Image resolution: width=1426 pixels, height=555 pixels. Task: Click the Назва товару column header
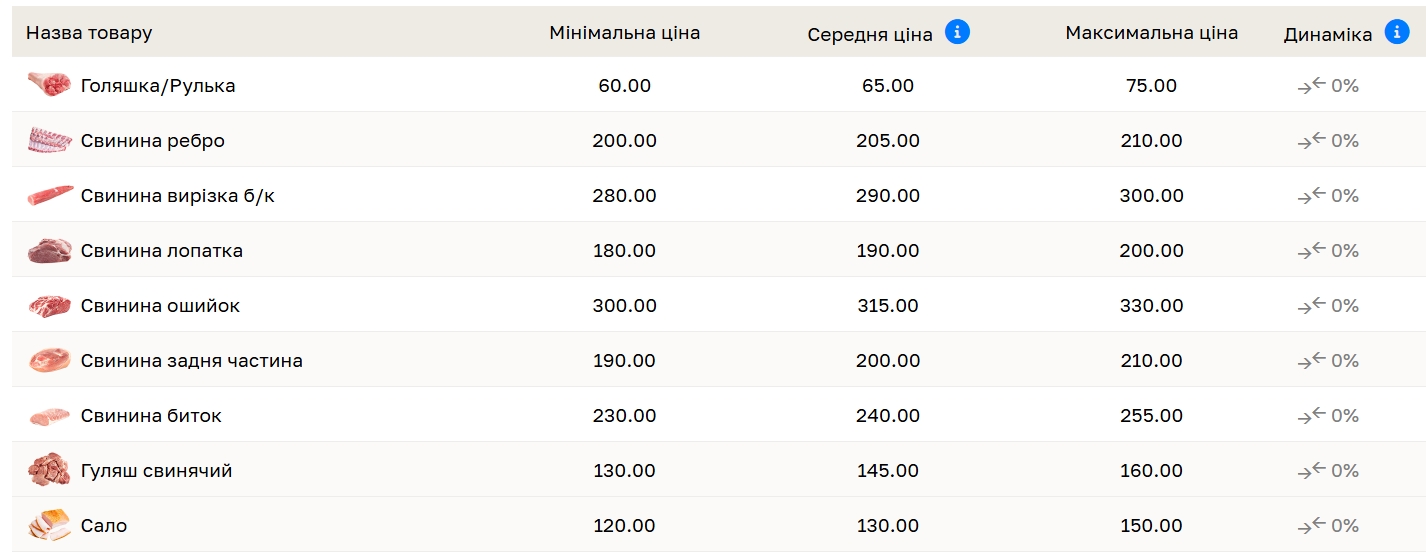pos(89,33)
